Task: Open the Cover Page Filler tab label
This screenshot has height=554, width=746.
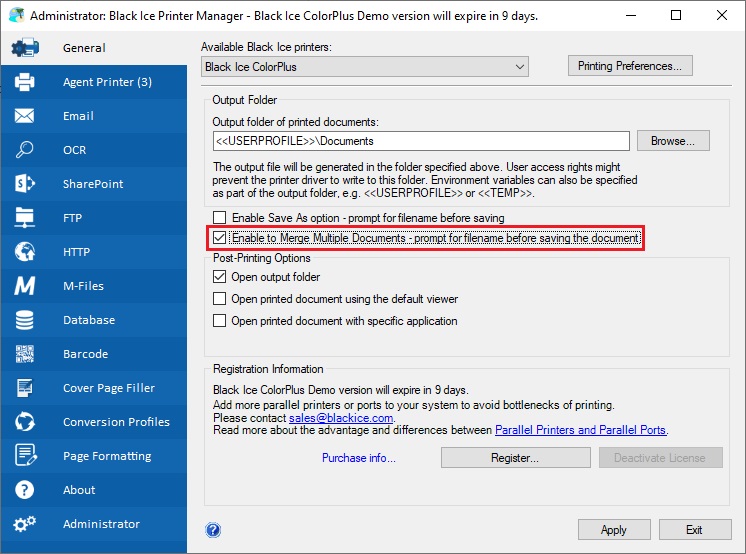Action: click(109, 388)
